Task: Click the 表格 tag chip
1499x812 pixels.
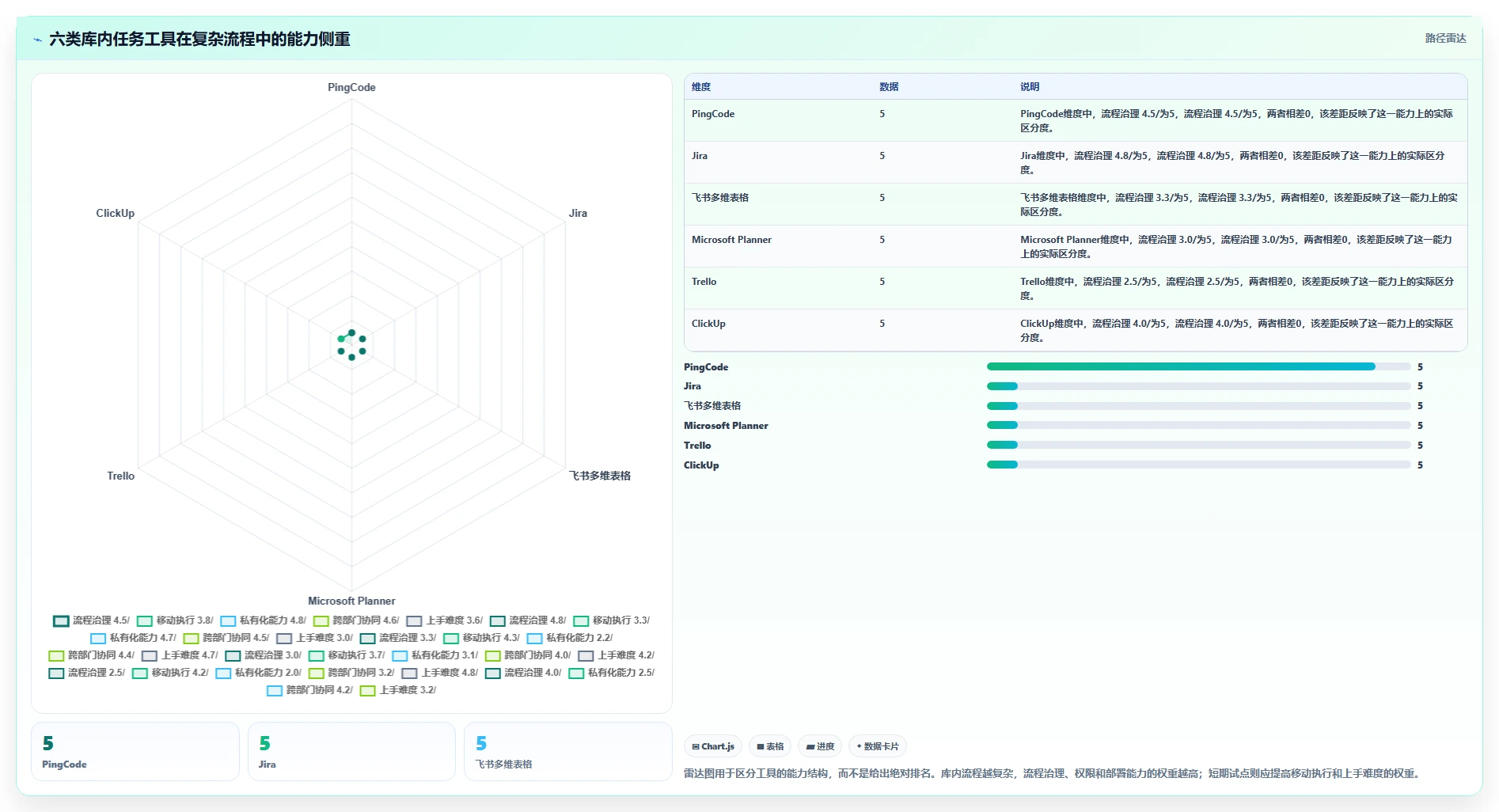Action: coord(770,746)
